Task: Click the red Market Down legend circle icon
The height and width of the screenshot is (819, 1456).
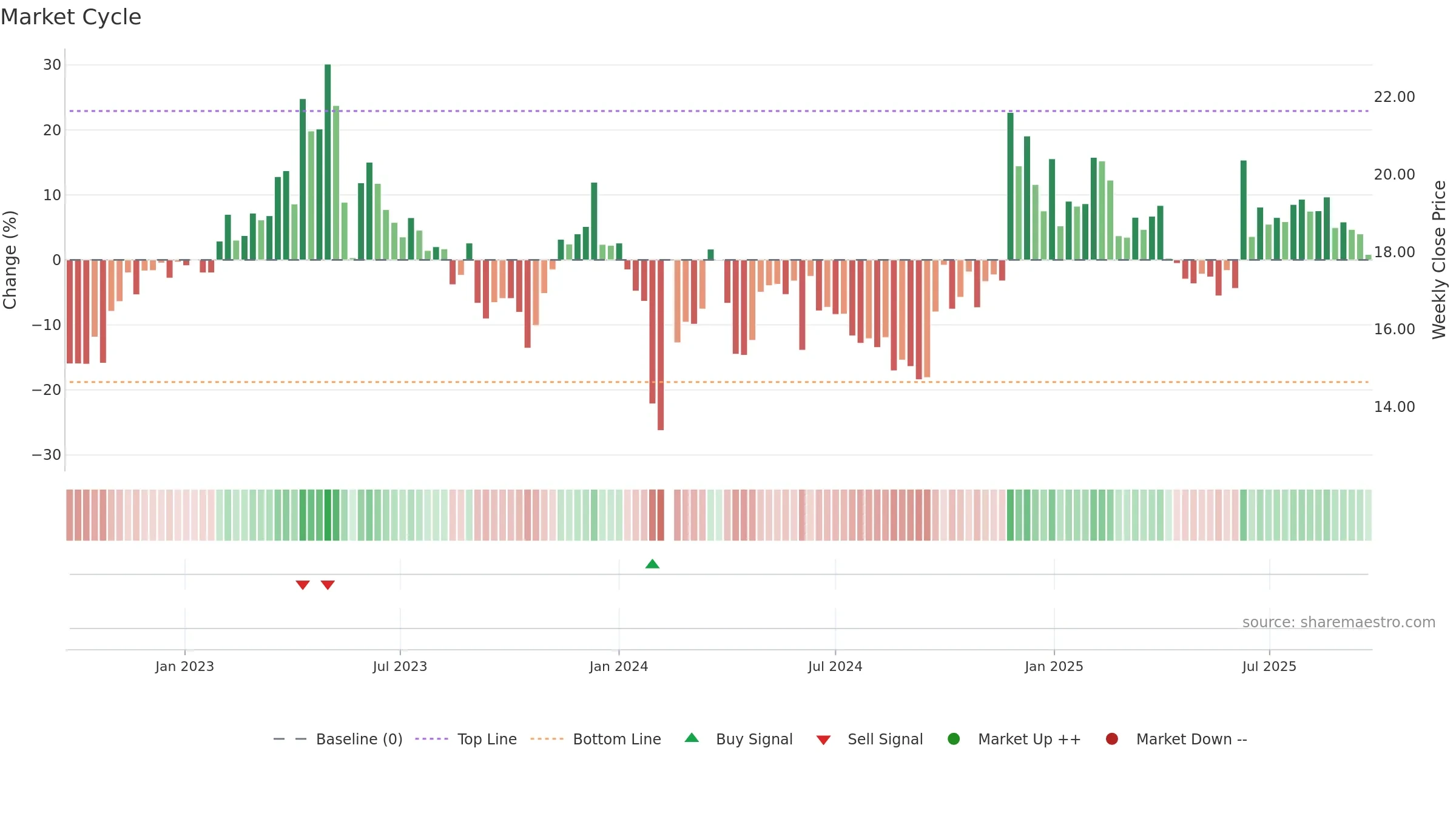Action: [1112, 739]
